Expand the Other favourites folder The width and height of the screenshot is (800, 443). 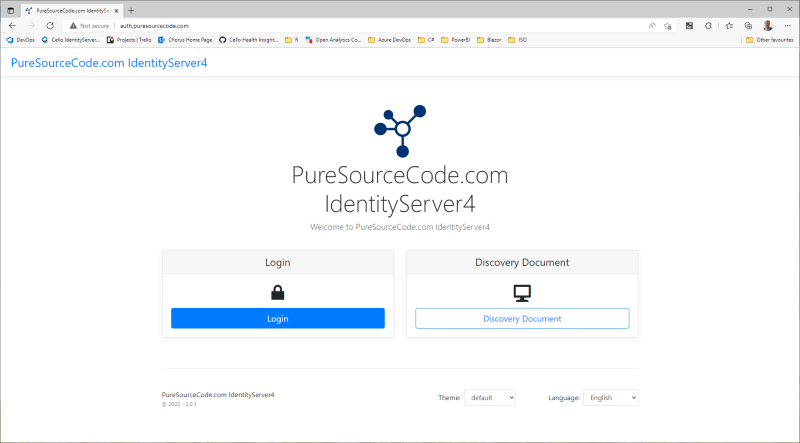(x=769, y=40)
